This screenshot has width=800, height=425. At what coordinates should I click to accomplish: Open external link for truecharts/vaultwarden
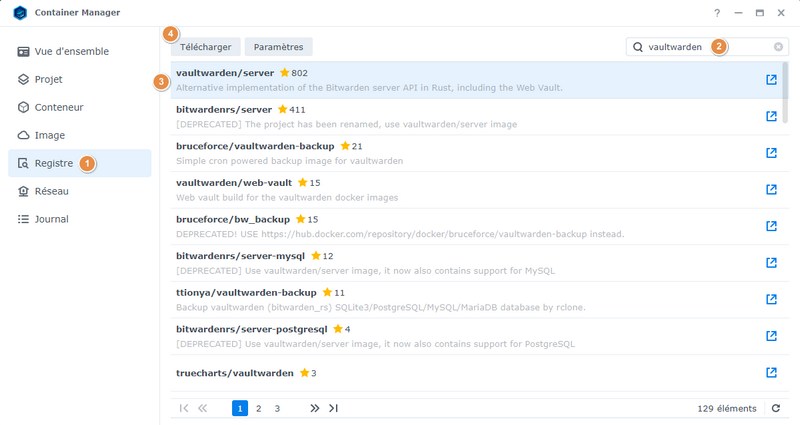click(771, 372)
